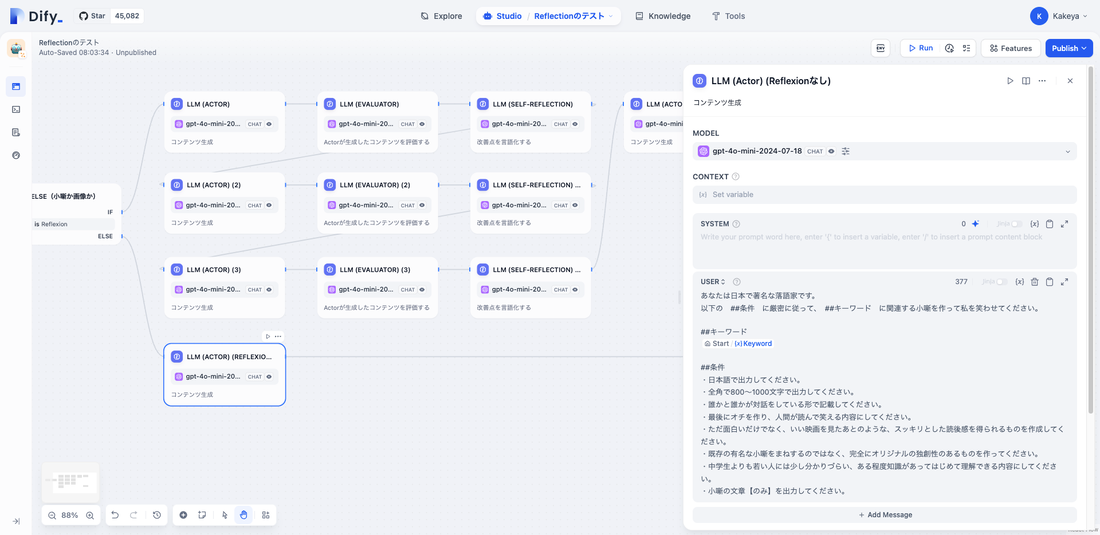This screenshot has height=535, width=1100.
Task: Open the Features button
Action: point(1010,48)
